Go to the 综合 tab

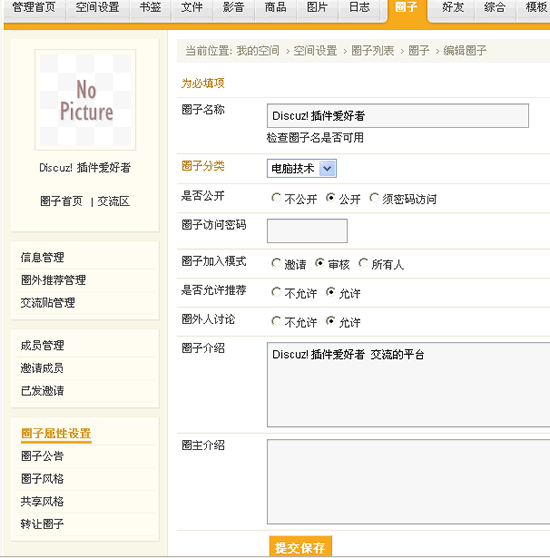(495, 8)
